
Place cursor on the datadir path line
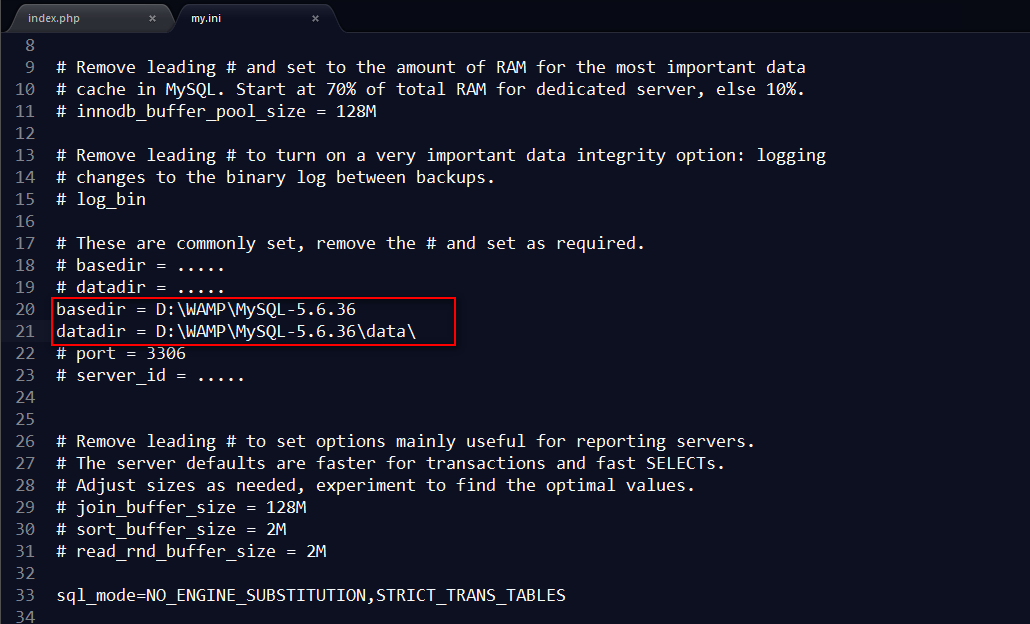click(236, 331)
